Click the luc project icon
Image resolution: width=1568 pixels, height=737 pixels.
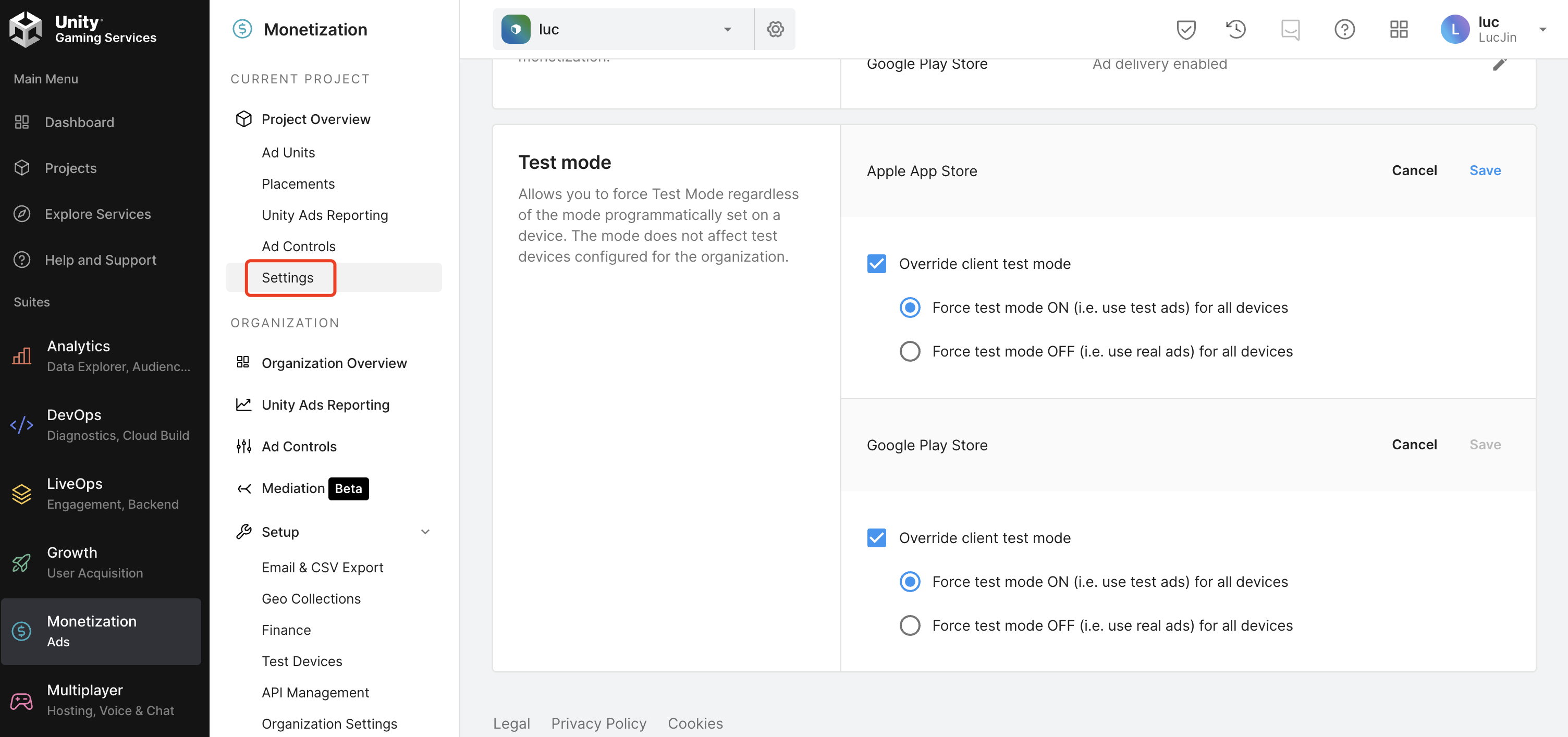click(x=516, y=29)
